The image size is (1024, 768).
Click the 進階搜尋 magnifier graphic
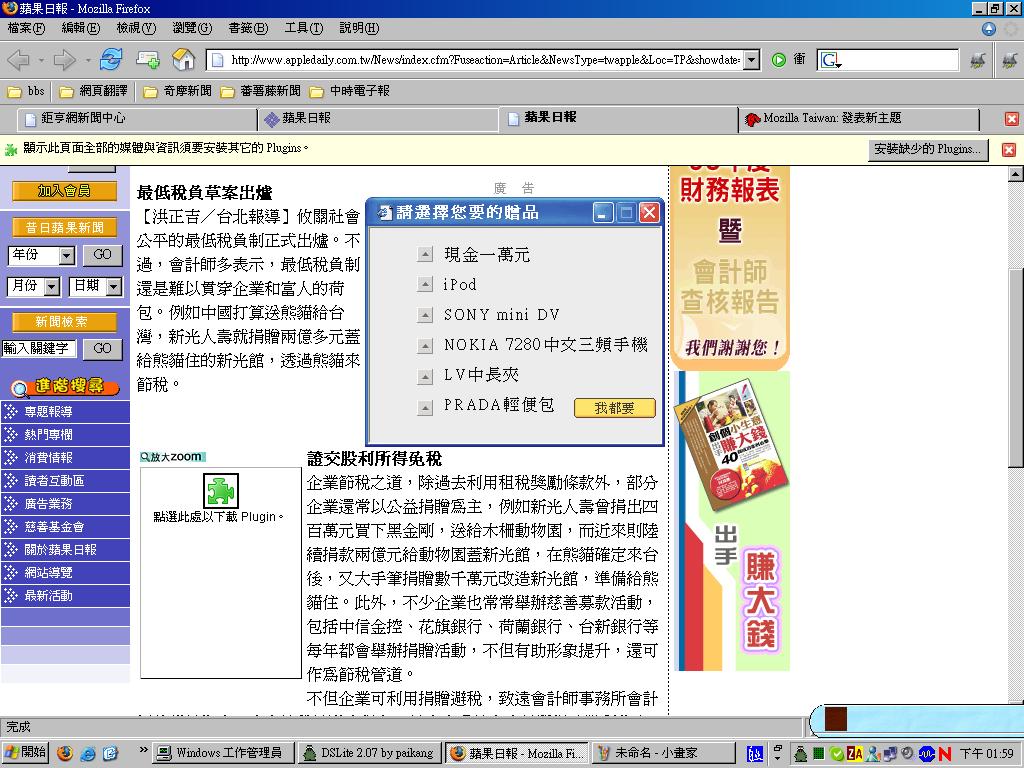65,387
